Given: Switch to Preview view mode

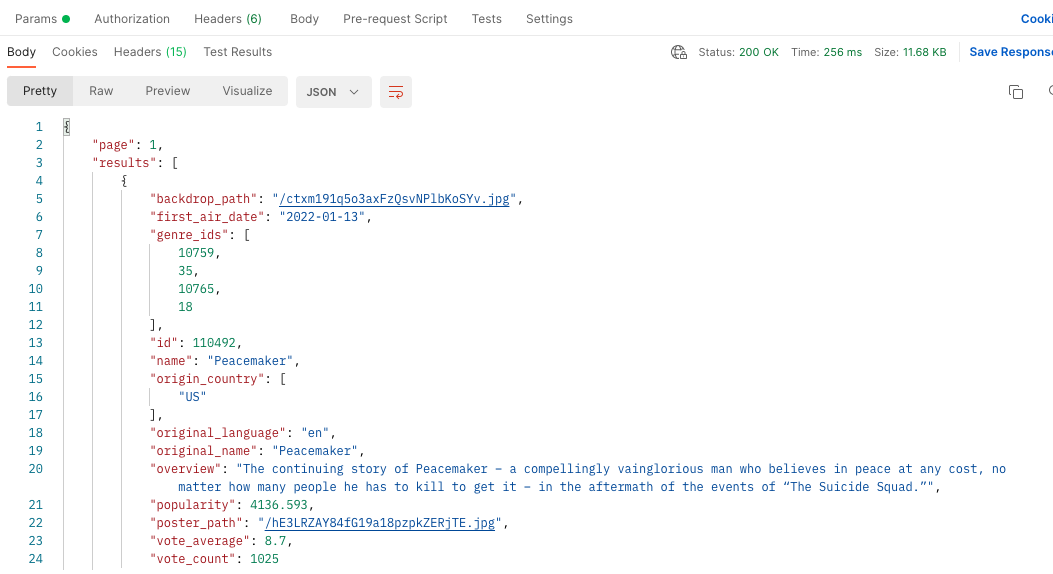Looking at the screenshot, I should point(168,91).
